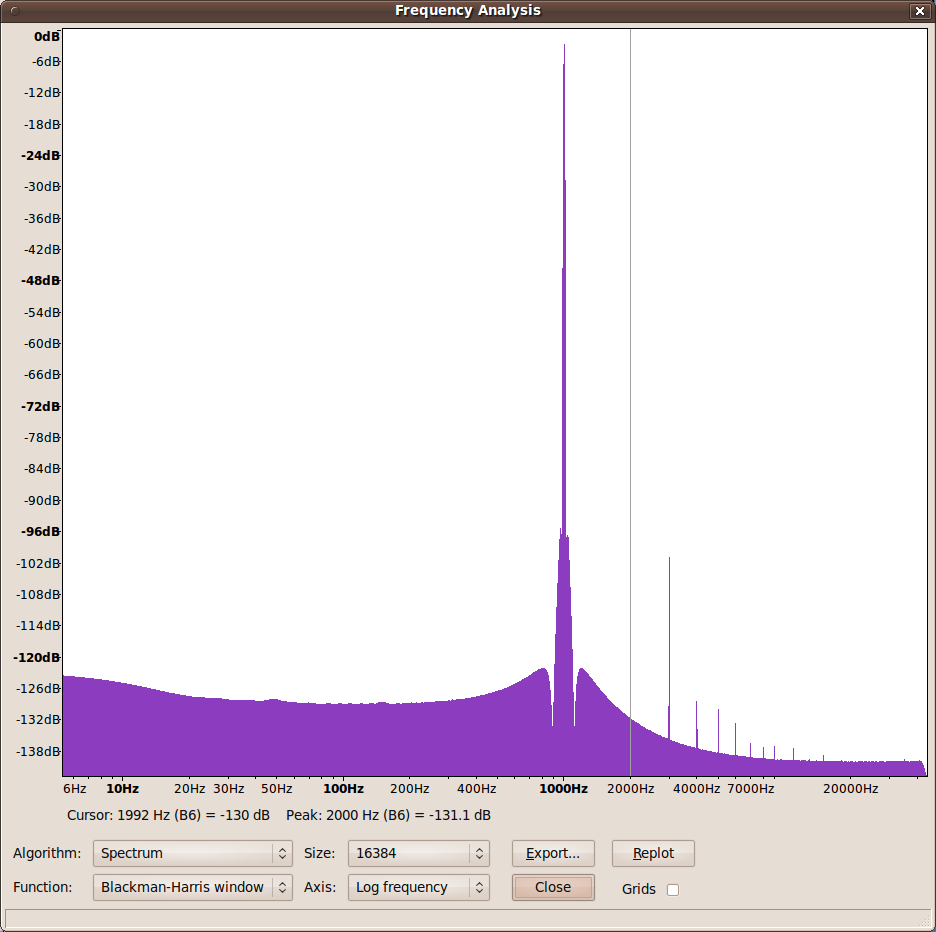936x932 pixels.
Task: Open the Function dropdown showing Blackman-Harris window
Action: point(192,887)
